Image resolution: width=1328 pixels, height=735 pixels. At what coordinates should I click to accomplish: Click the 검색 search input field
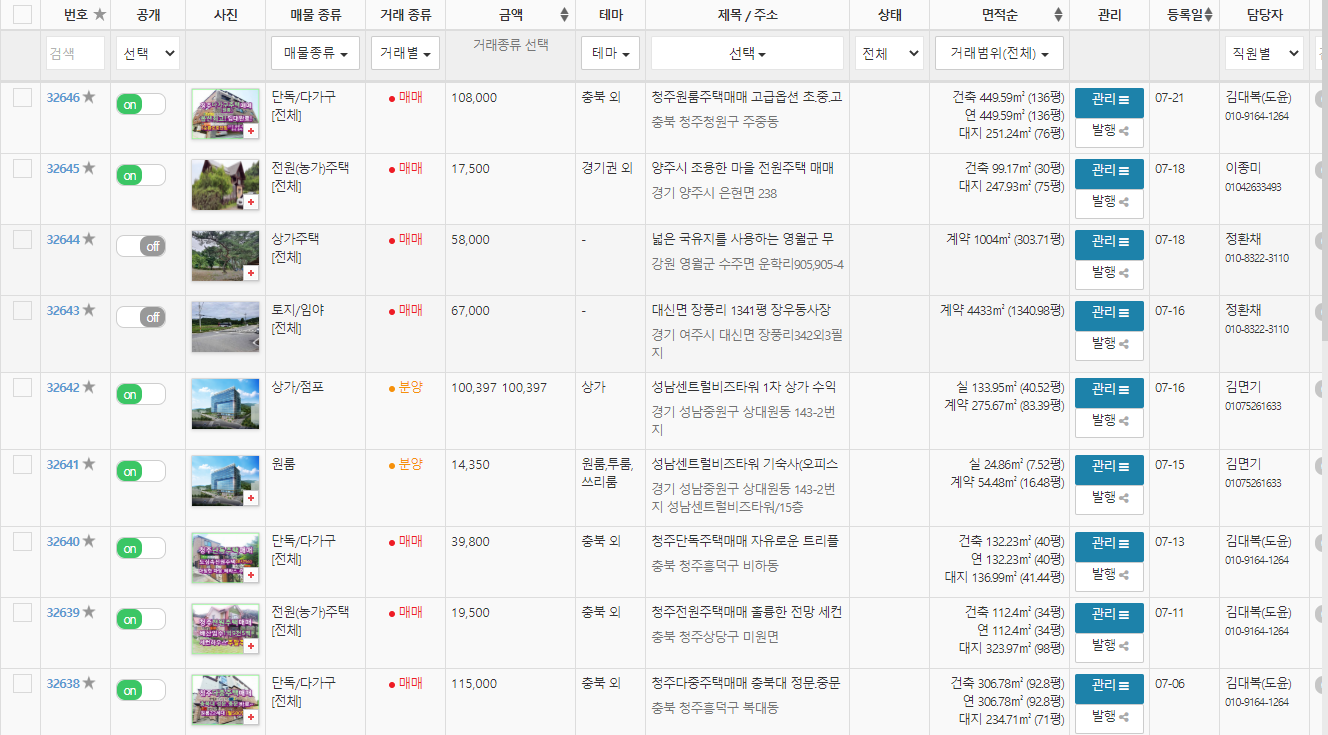pyautogui.click(x=75, y=53)
